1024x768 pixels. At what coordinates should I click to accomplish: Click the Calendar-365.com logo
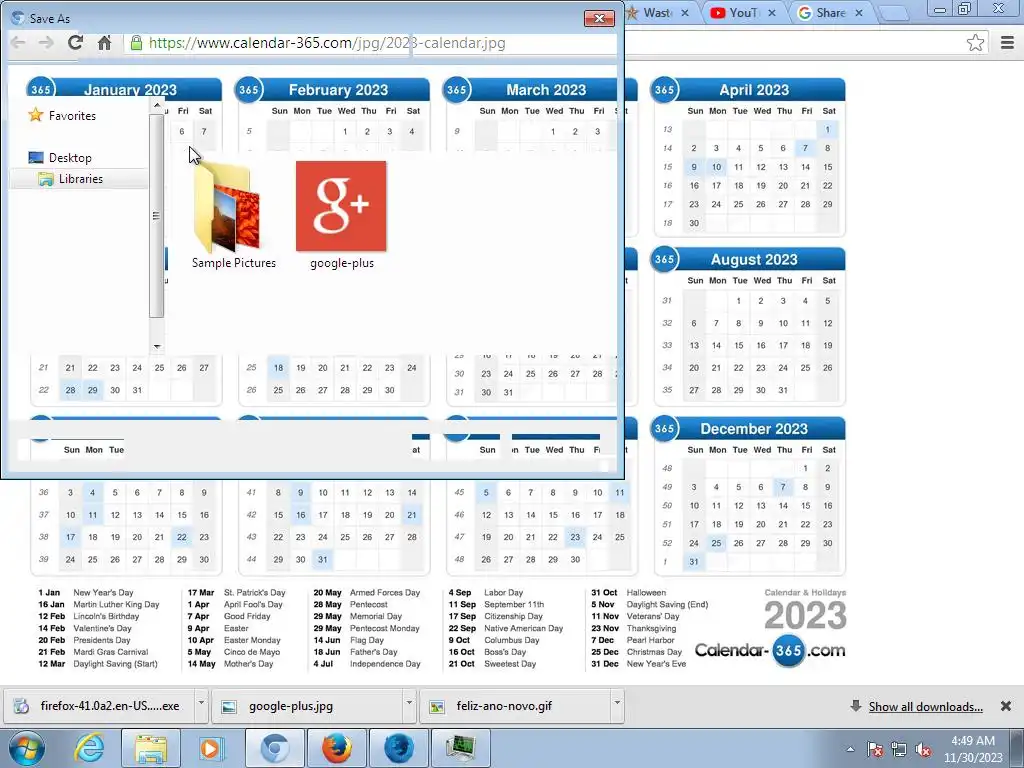[770, 650]
